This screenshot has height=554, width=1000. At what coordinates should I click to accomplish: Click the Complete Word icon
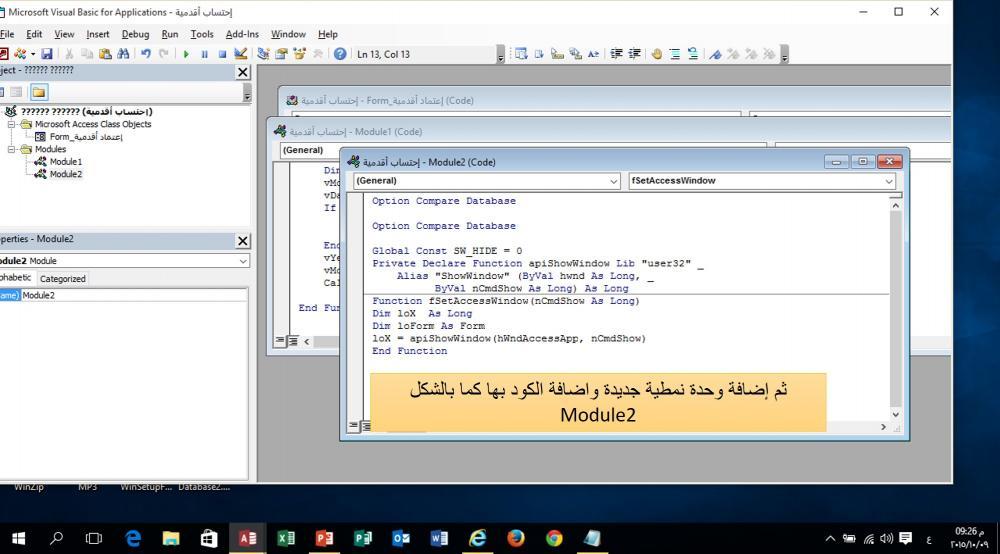click(593, 54)
